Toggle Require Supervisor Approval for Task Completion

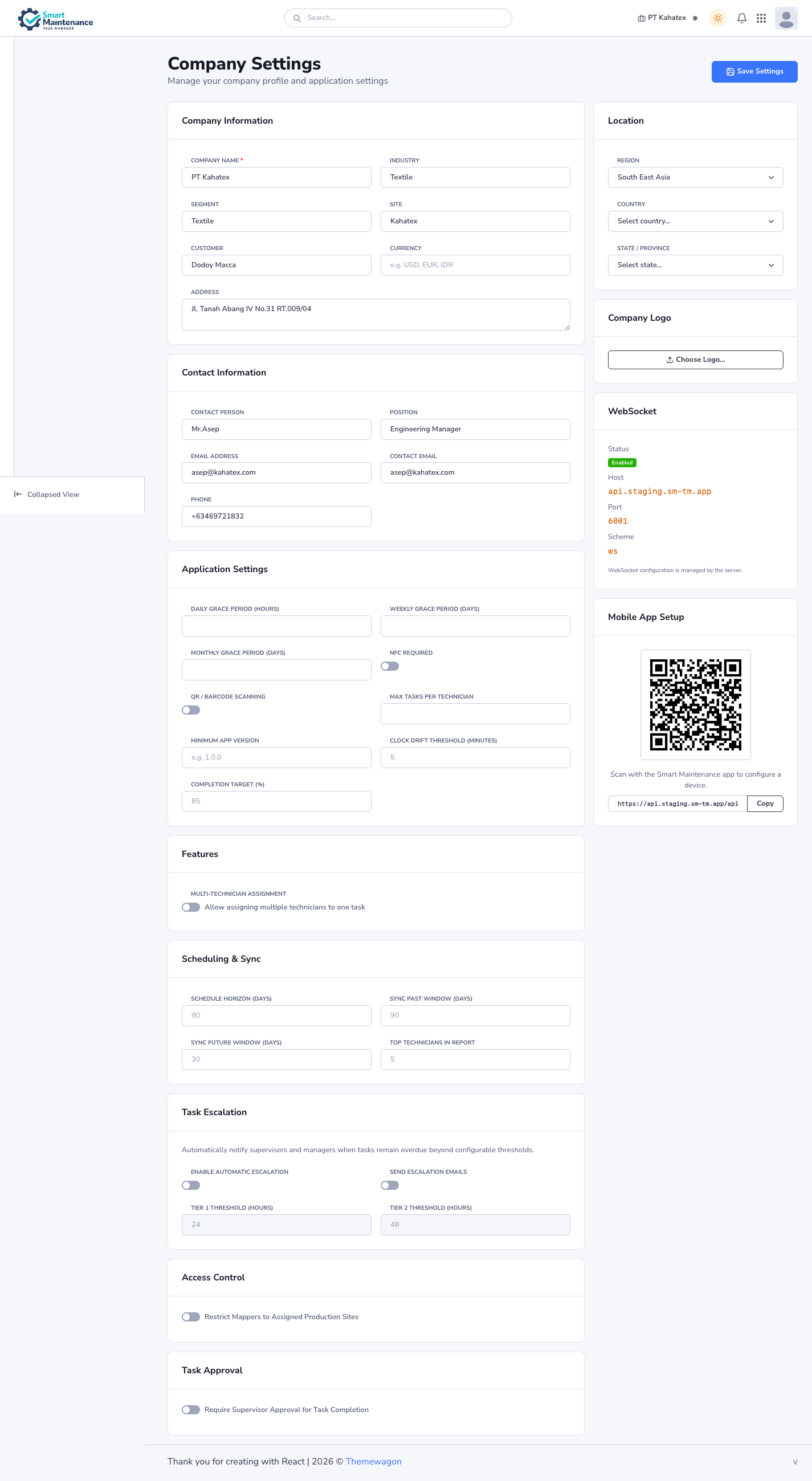pyautogui.click(x=191, y=1409)
